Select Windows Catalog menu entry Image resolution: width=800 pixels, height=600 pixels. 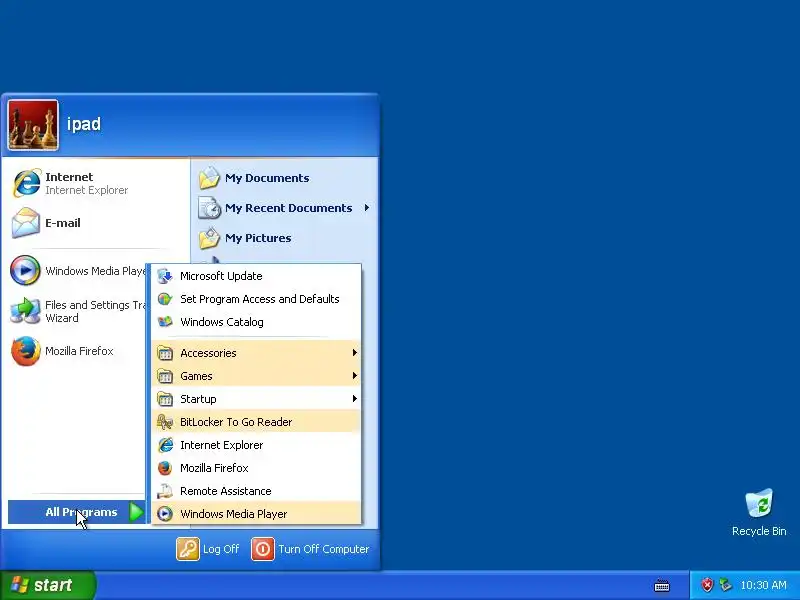(x=256, y=322)
